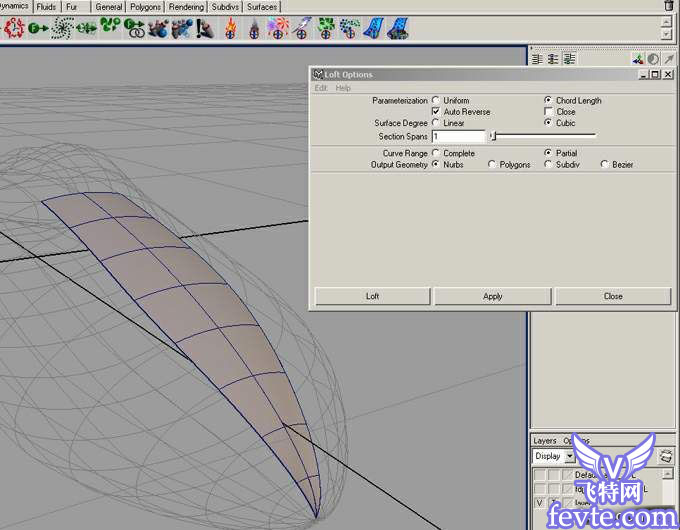This screenshot has width=680, height=530.
Task: Switch to the Polygons shelf tab
Action: point(145,7)
